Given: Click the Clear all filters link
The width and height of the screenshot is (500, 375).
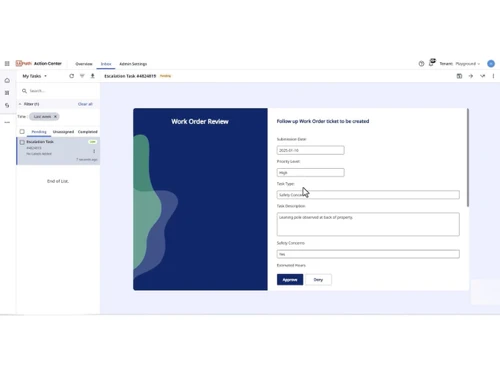Looking at the screenshot, I should coord(85,104).
